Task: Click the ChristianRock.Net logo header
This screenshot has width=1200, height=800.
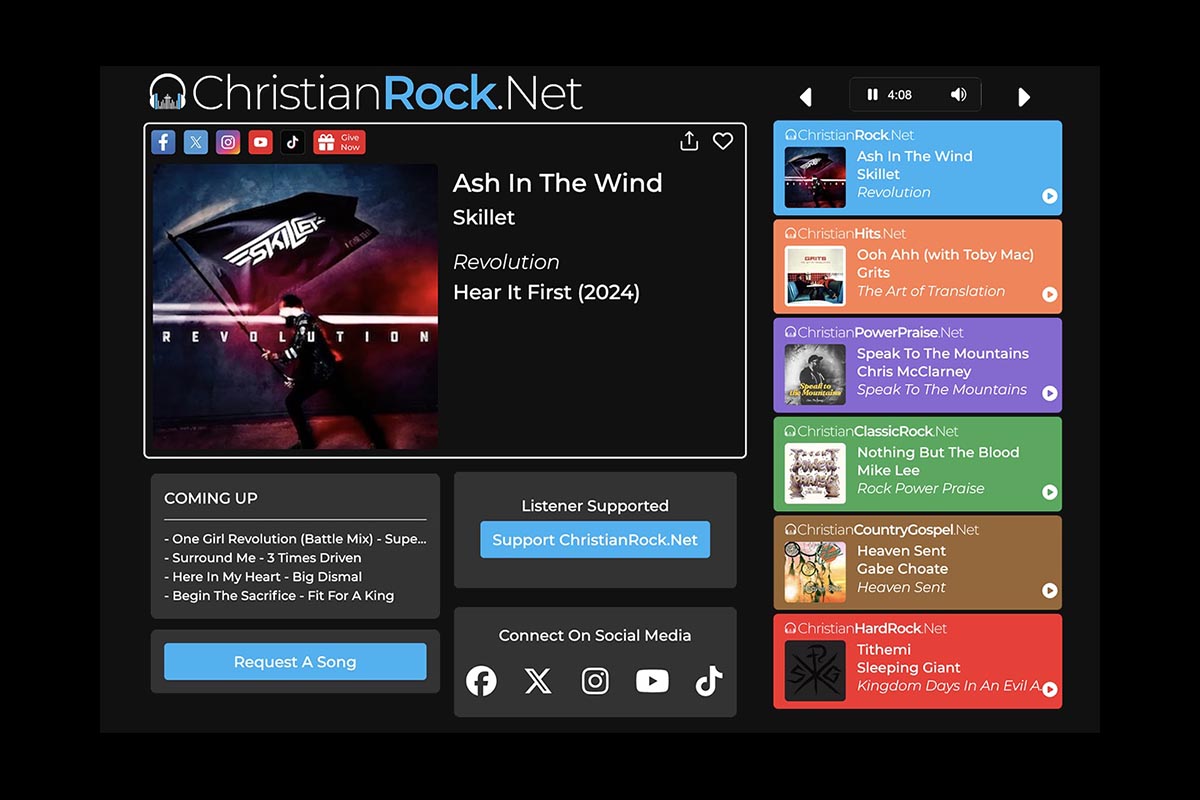Action: point(366,93)
